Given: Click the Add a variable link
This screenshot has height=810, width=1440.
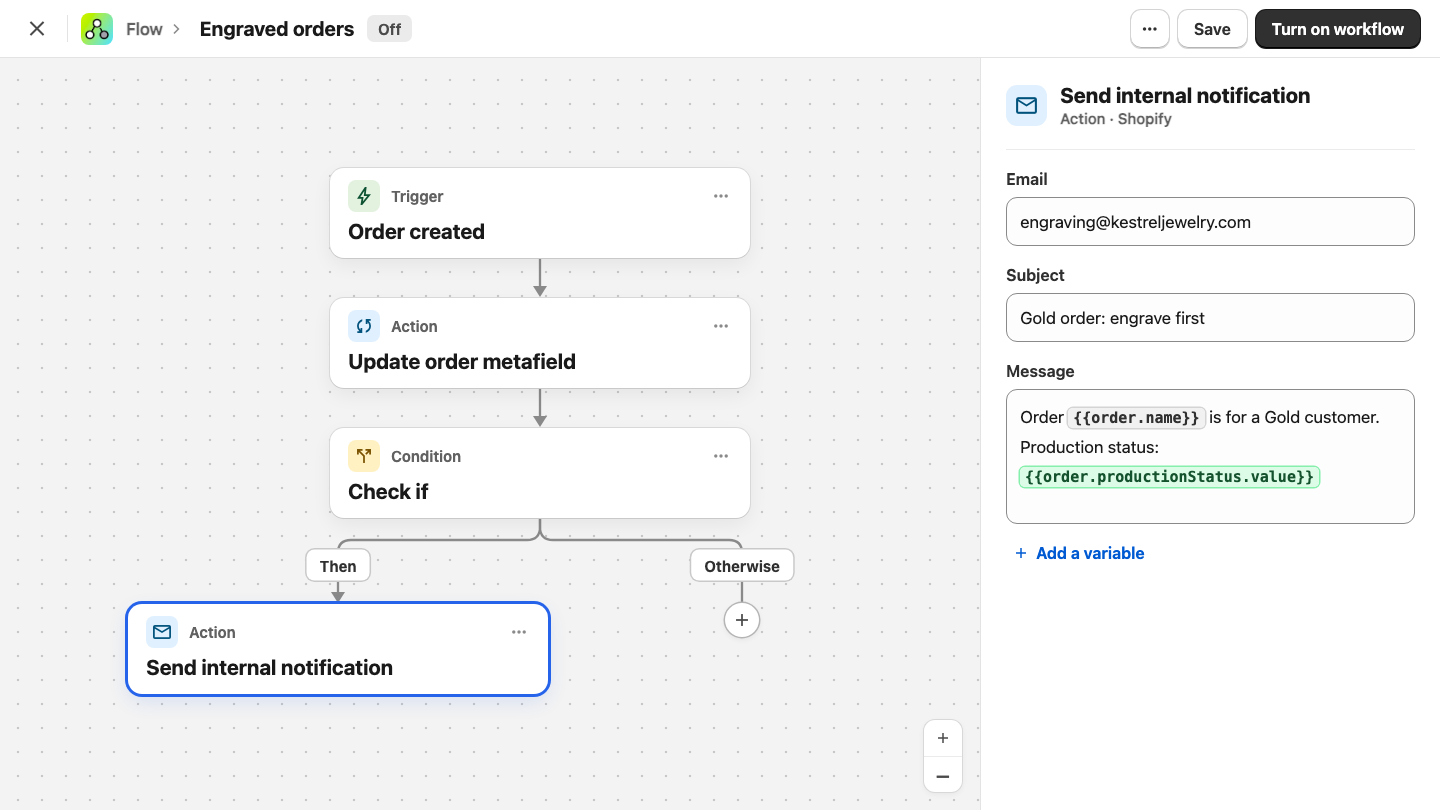Looking at the screenshot, I should pyautogui.click(x=1090, y=553).
